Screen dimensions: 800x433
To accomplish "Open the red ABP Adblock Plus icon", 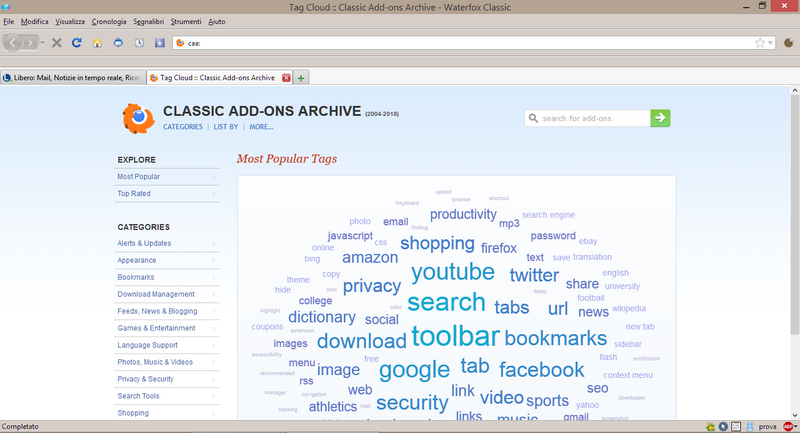I will 789,426.
